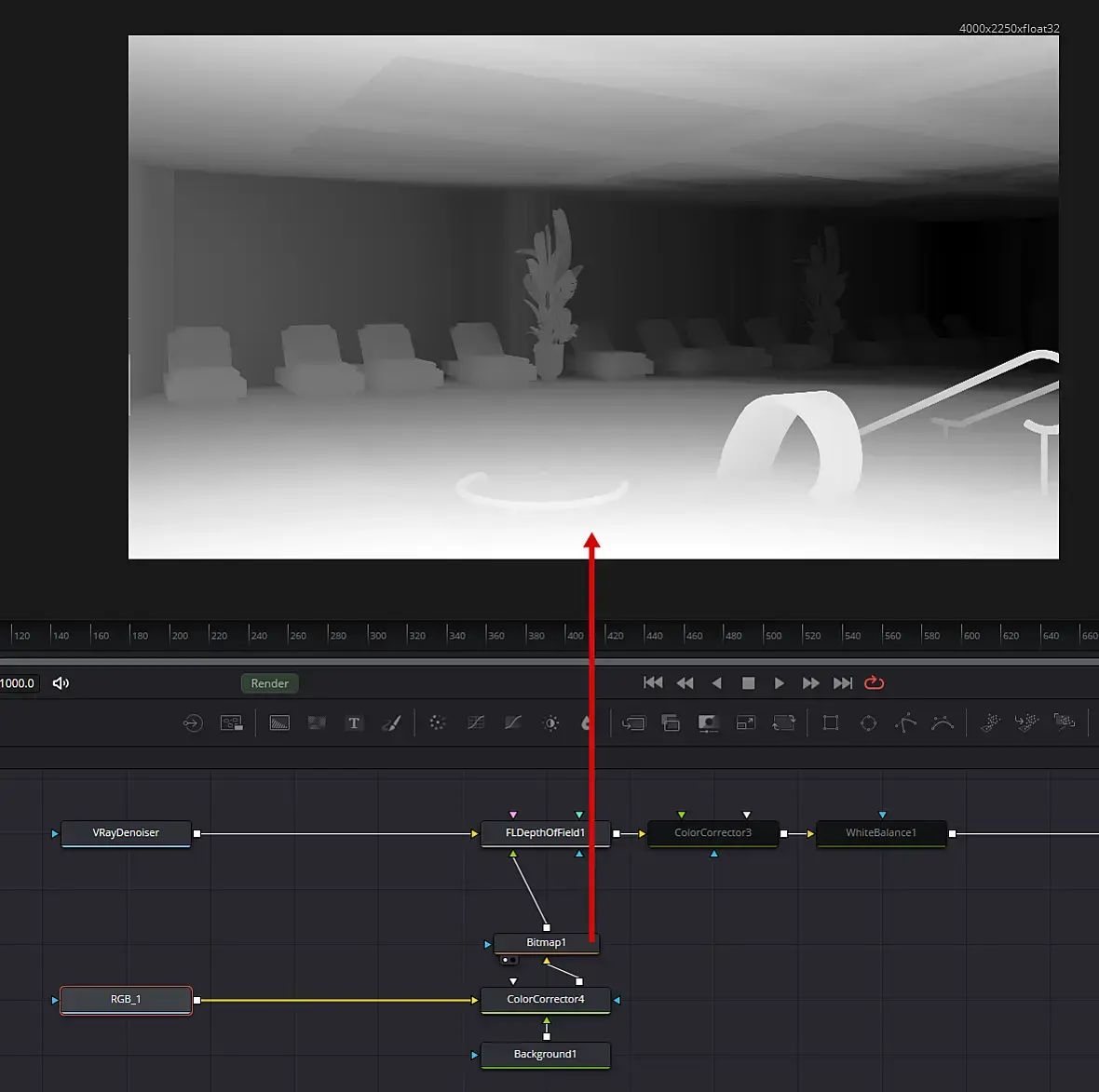Select the RGB_1 node
Viewport: 1099px width, 1092px height.
click(x=126, y=1000)
